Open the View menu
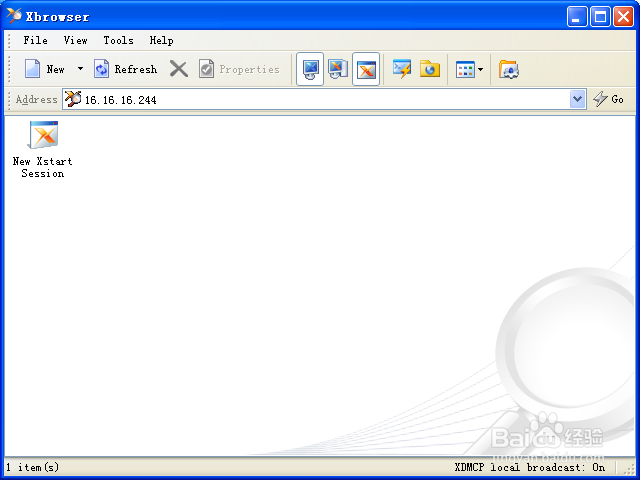 click(75, 40)
